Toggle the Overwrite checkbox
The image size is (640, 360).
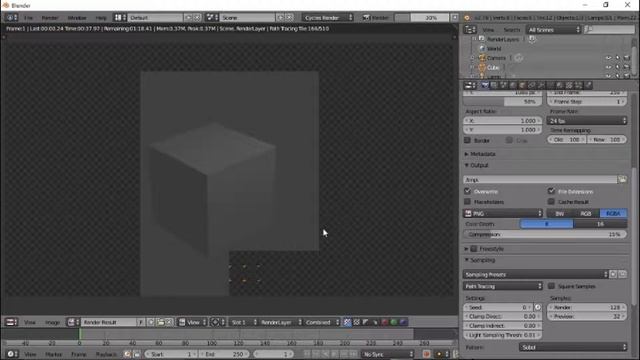(x=468, y=191)
